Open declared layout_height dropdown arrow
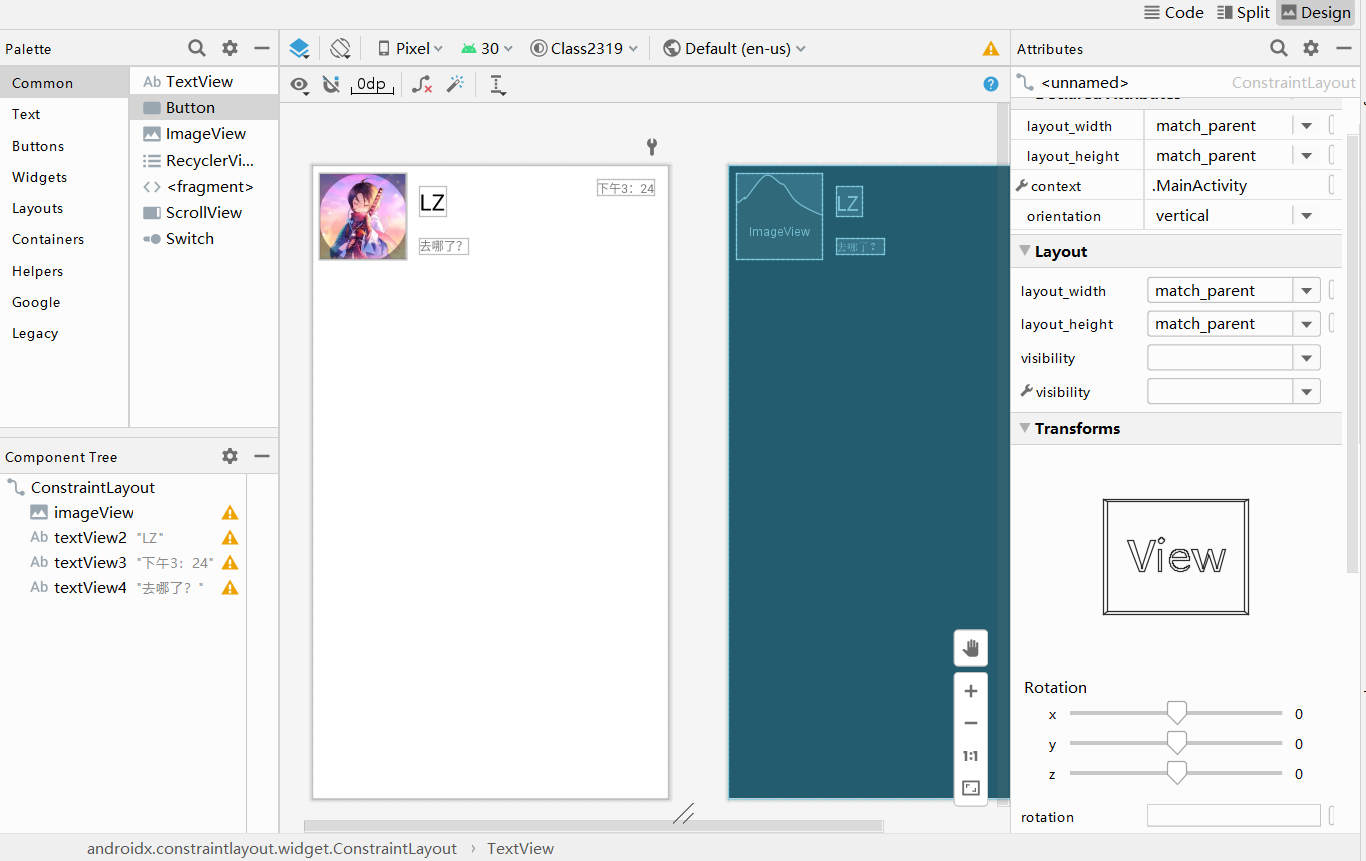Image resolution: width=1366 pixels, height=861 pixels. point(1306,156)
